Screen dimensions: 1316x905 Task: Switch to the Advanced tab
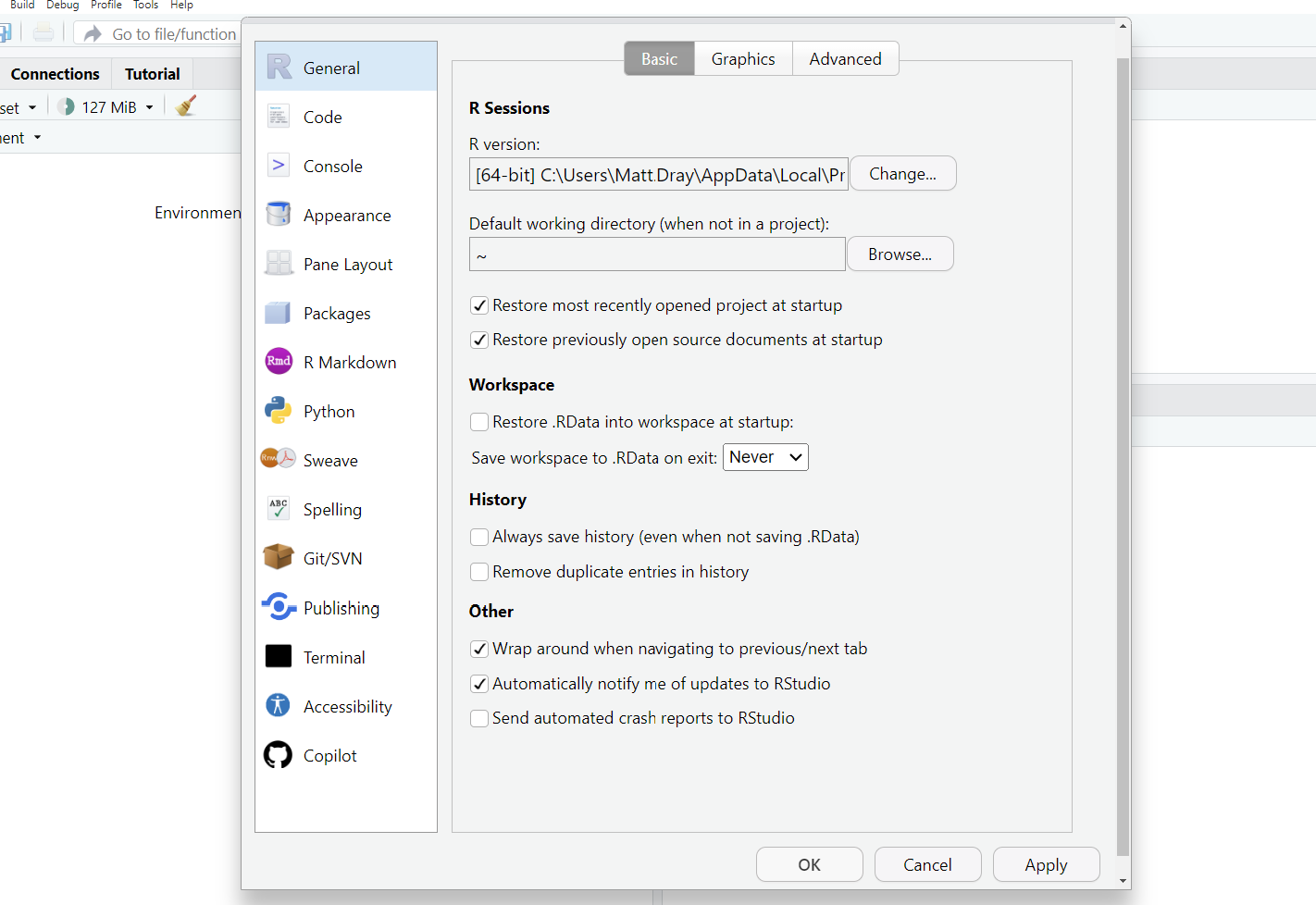click(x=845, y=59)
